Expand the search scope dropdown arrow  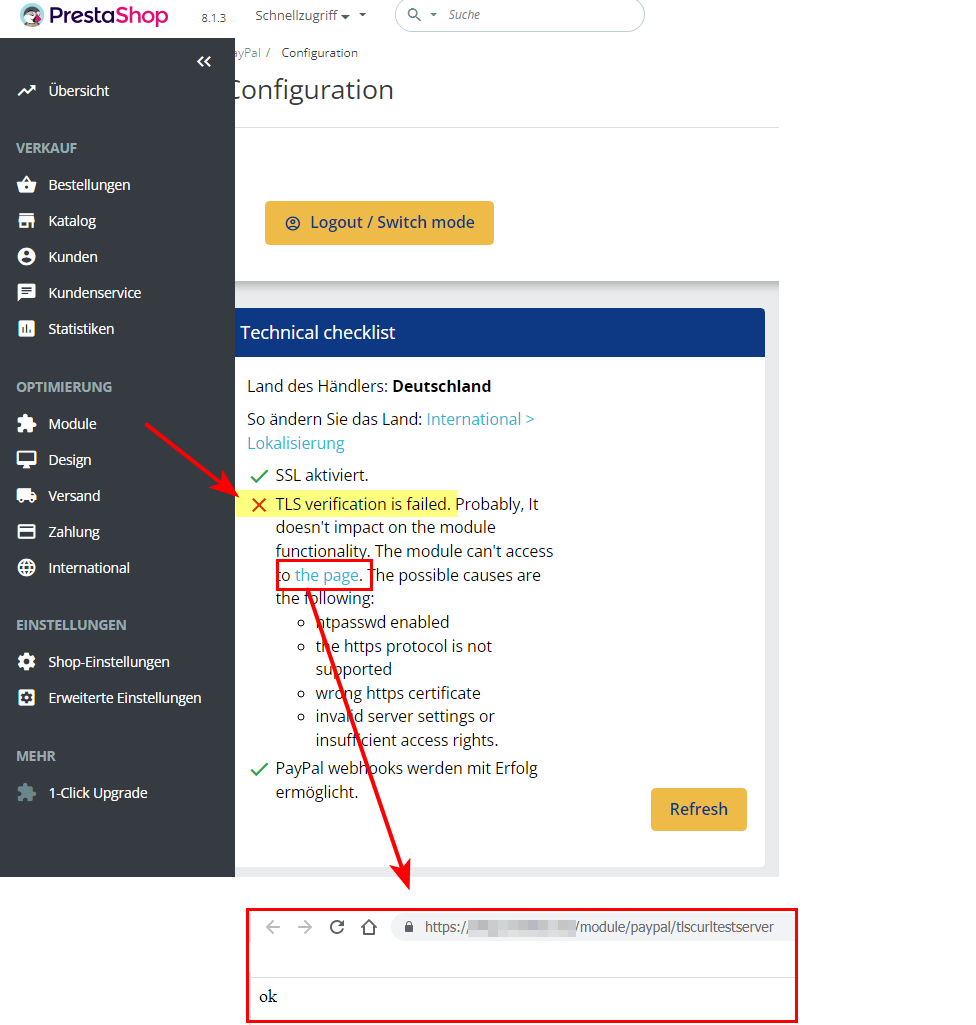coord(433,14)
